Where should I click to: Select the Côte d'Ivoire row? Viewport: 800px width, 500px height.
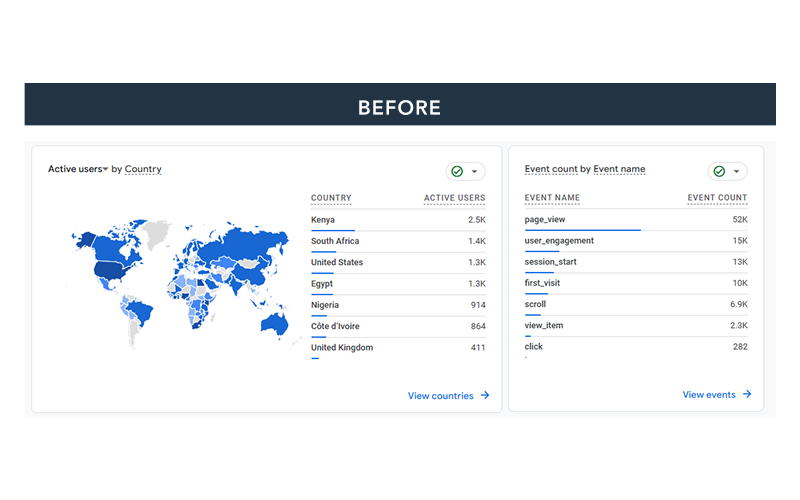click(398, 327)
